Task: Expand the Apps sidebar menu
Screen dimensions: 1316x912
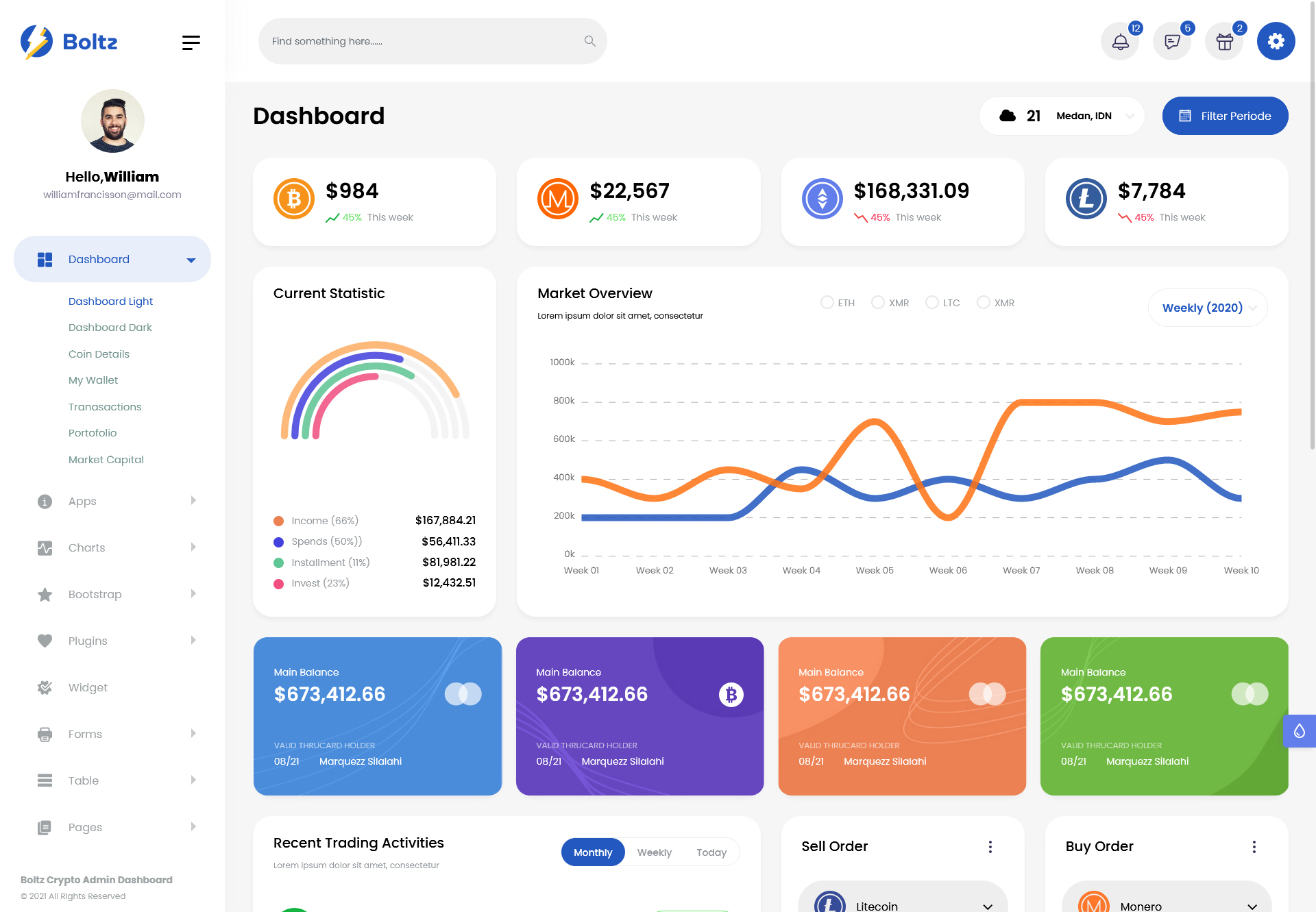Action: pos(112,501)
